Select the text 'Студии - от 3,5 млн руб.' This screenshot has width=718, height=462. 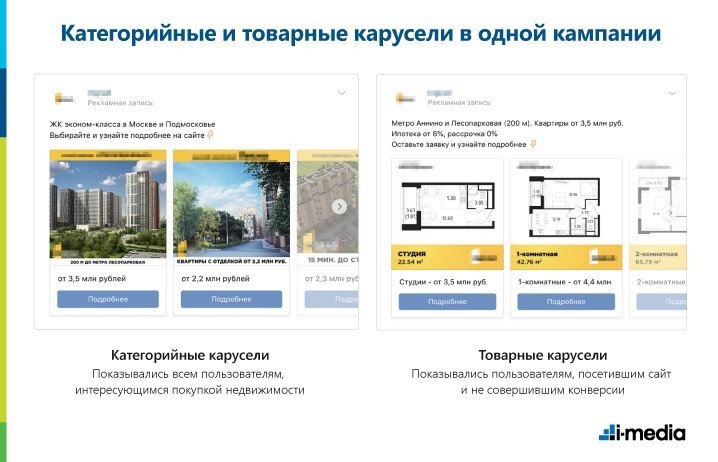click(443, 282)
